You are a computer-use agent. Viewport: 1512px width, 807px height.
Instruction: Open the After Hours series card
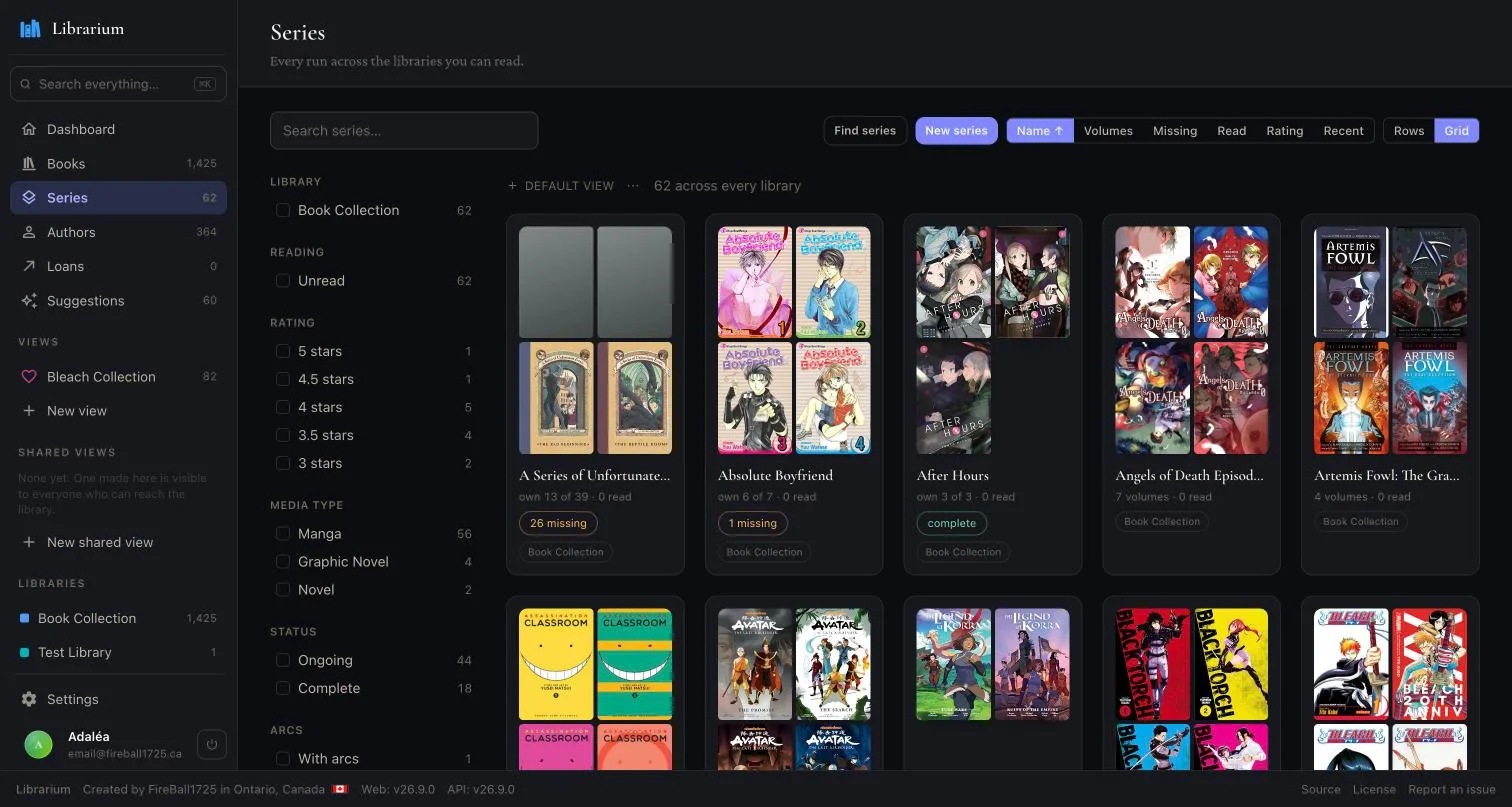pos(993,394)
